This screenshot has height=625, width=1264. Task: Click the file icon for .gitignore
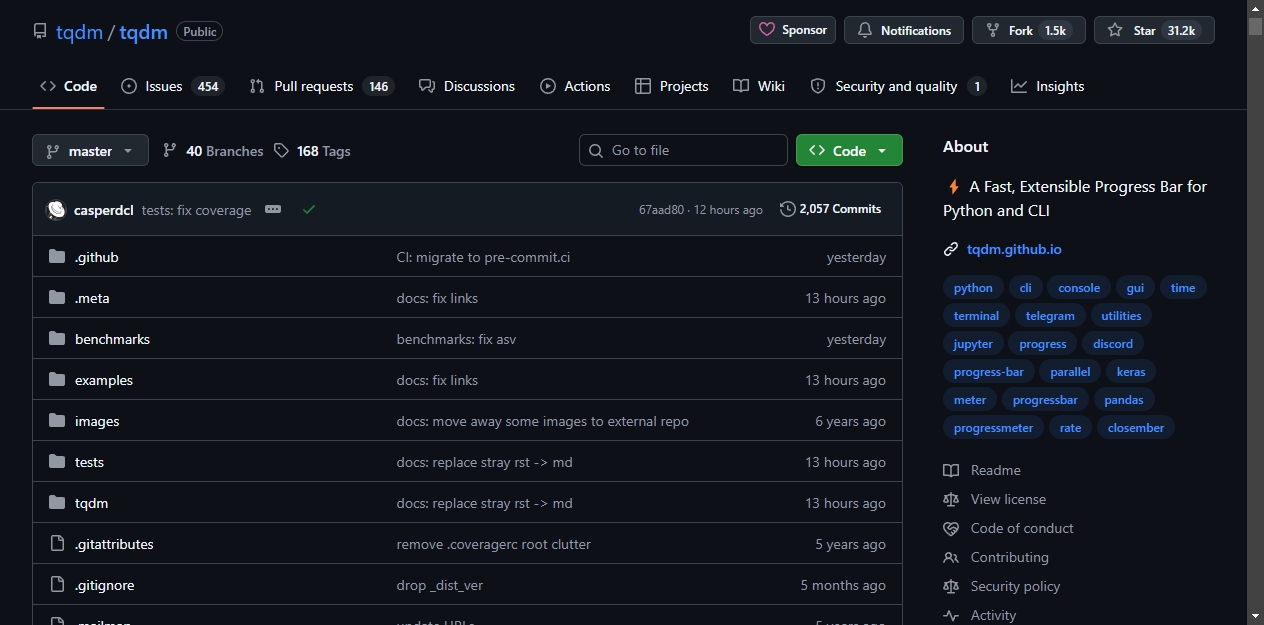57,585
